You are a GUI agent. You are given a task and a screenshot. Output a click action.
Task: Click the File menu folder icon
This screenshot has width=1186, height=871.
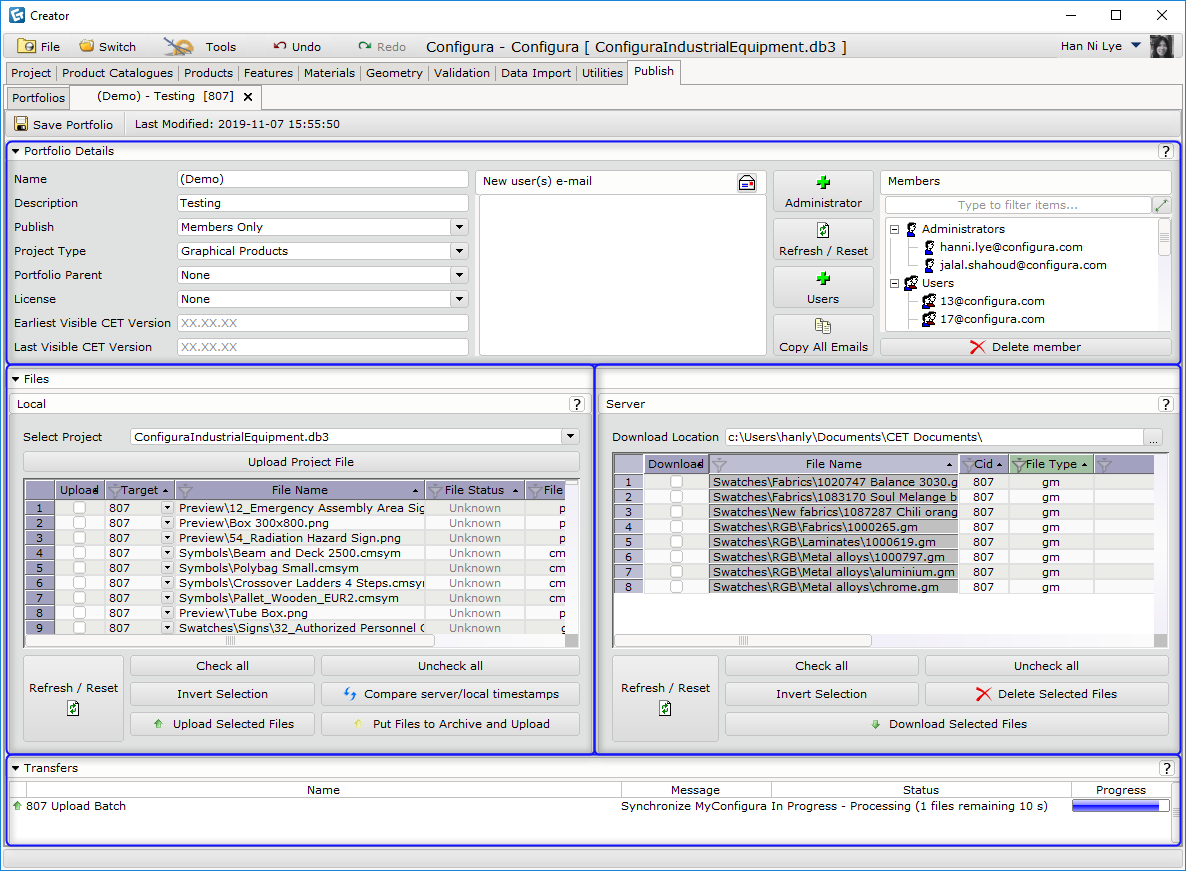click(26, 46)
